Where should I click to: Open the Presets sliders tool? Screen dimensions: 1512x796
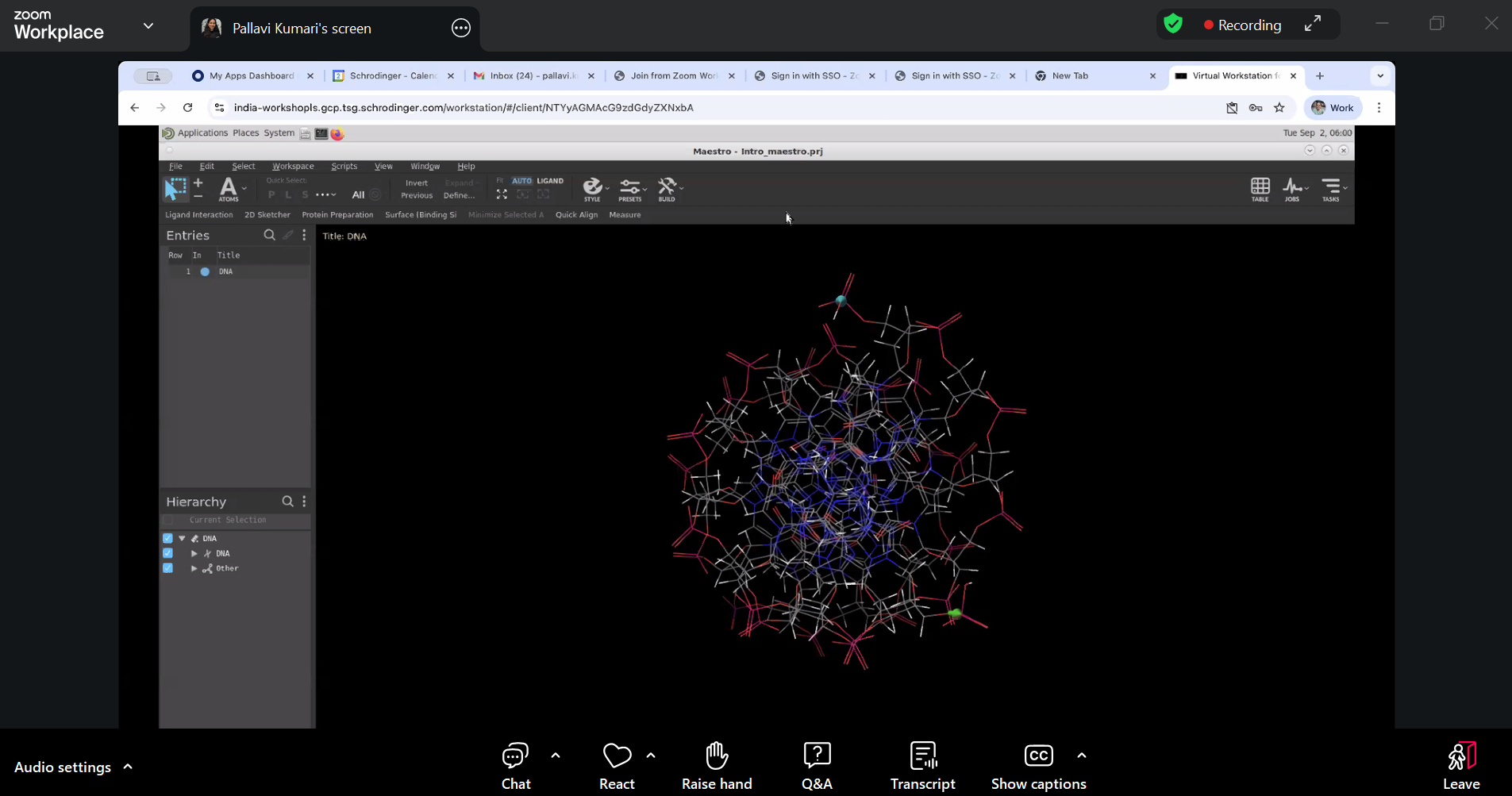coord(630,189)
